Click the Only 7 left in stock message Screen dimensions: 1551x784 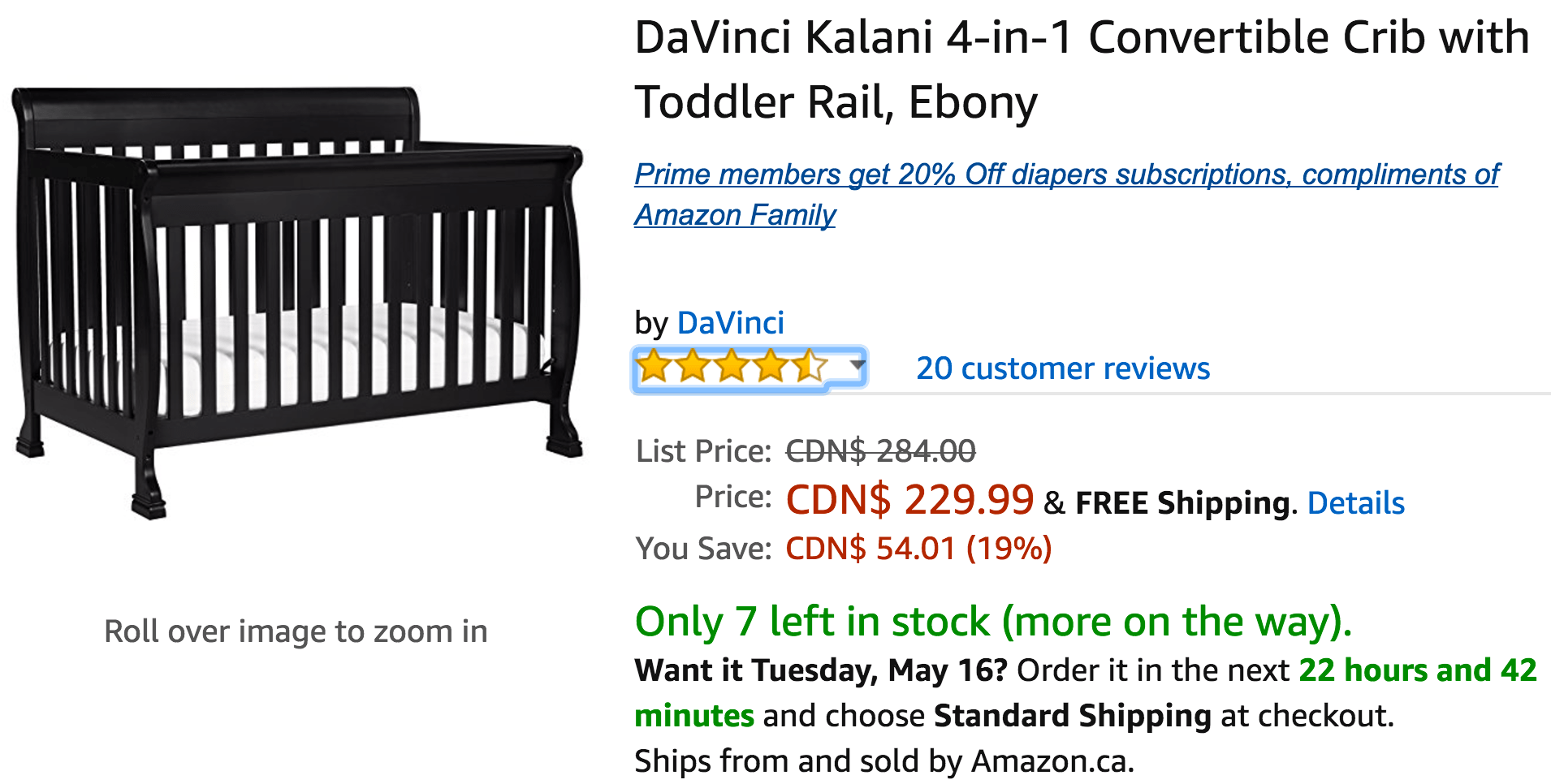pyautogui.click(x=993, y=622)
